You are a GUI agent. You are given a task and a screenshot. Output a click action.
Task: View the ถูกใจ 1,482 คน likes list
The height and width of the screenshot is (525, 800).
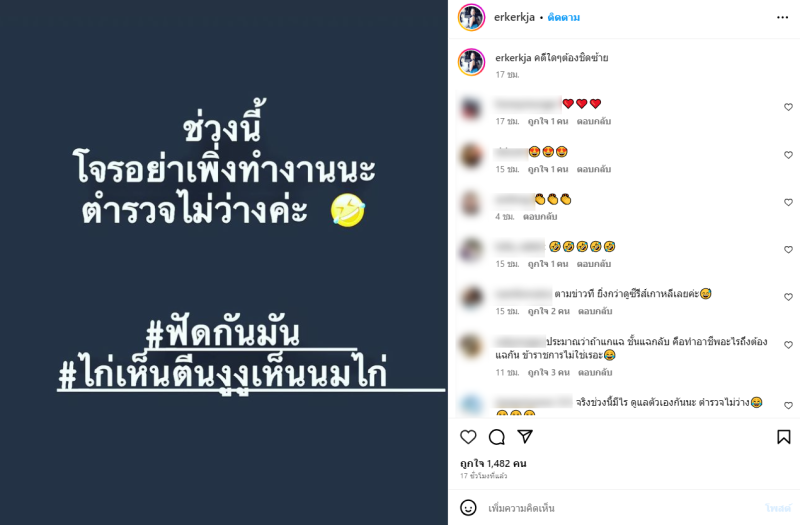pyautogui.click(x=493, y=463)
